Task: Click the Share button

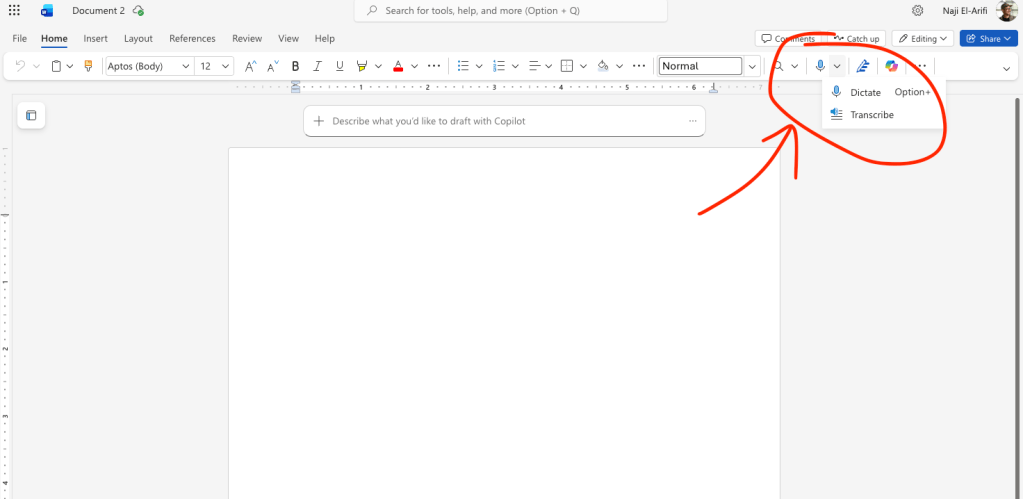Action: 986,38
